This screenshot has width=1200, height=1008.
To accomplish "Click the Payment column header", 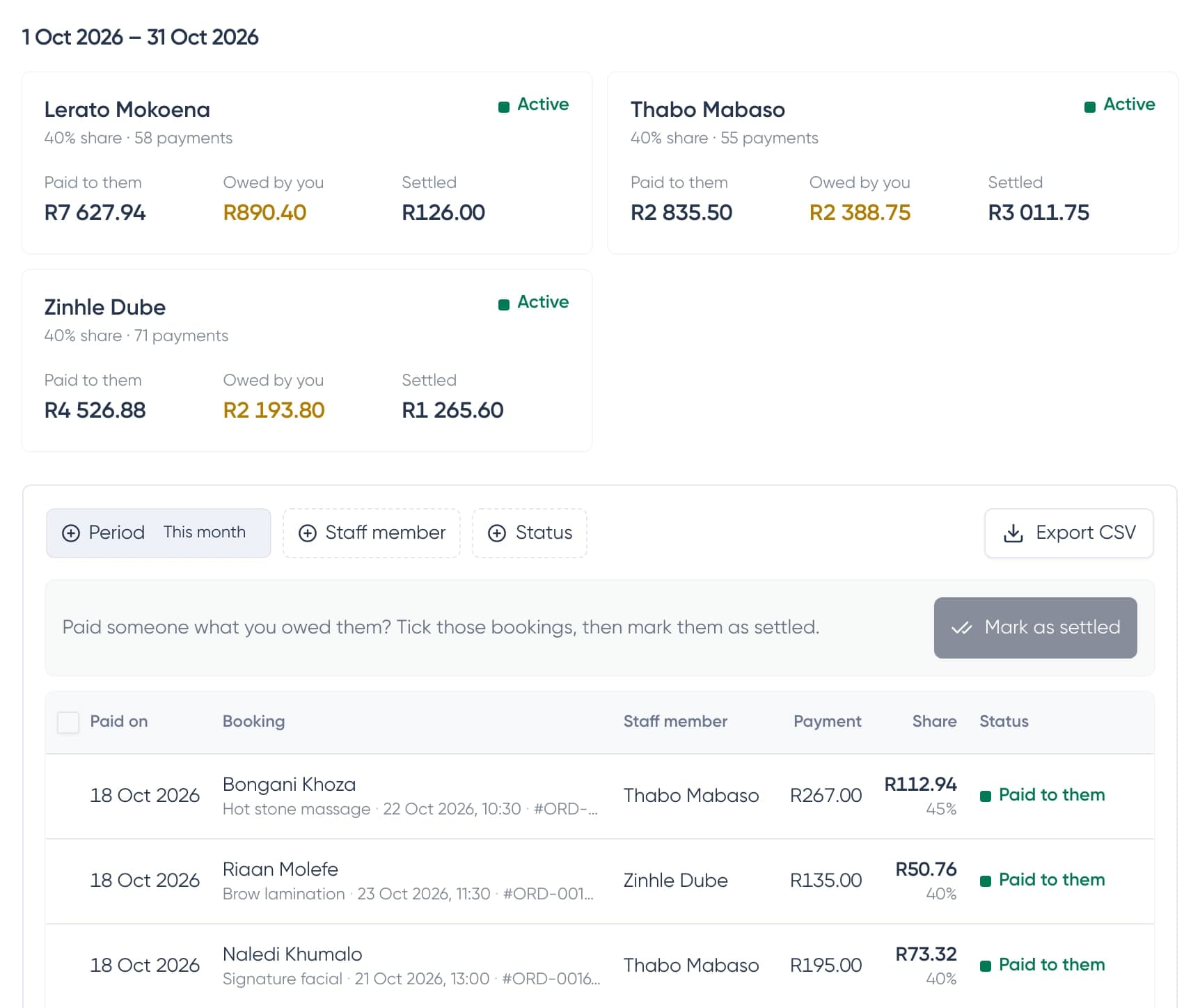I will coord(828,721).
